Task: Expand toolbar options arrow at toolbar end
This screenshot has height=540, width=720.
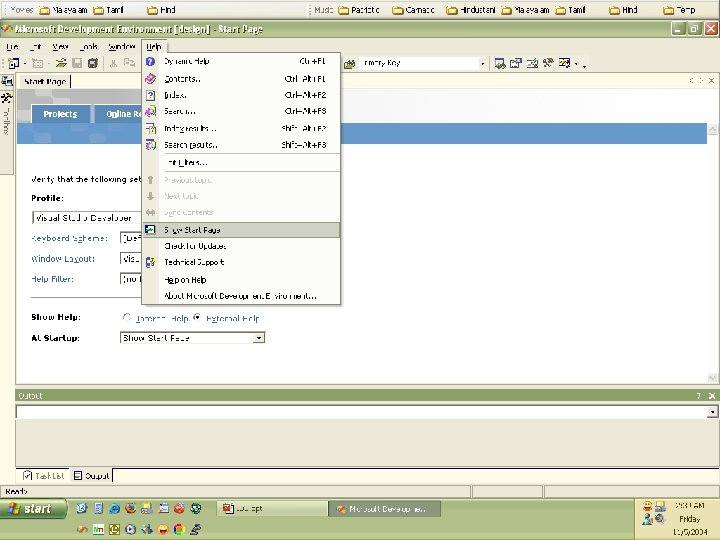Action: (585, 64)
